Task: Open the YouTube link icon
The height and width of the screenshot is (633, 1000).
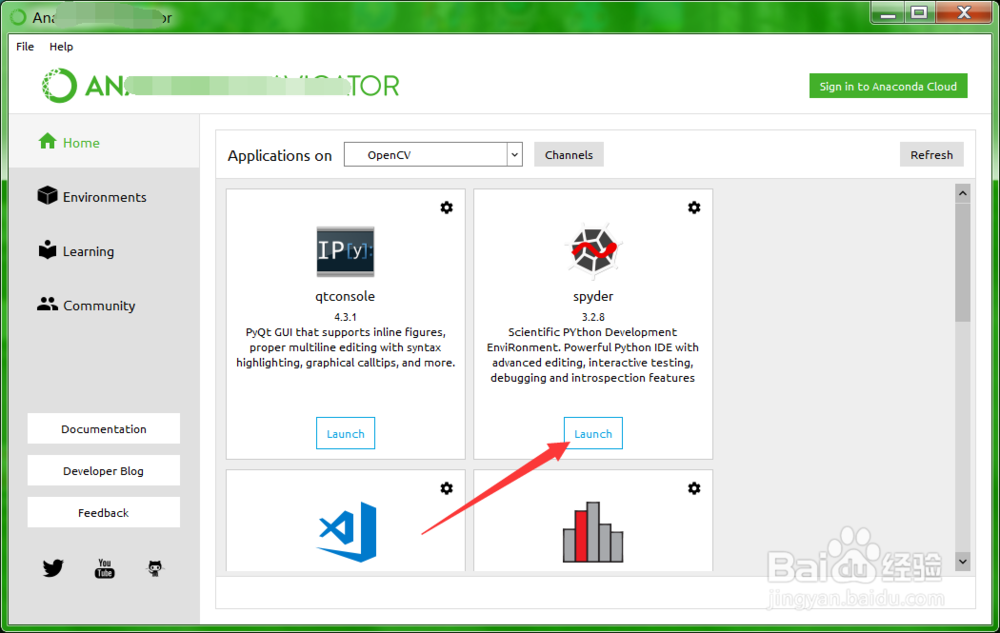Action: coord(105,568)
